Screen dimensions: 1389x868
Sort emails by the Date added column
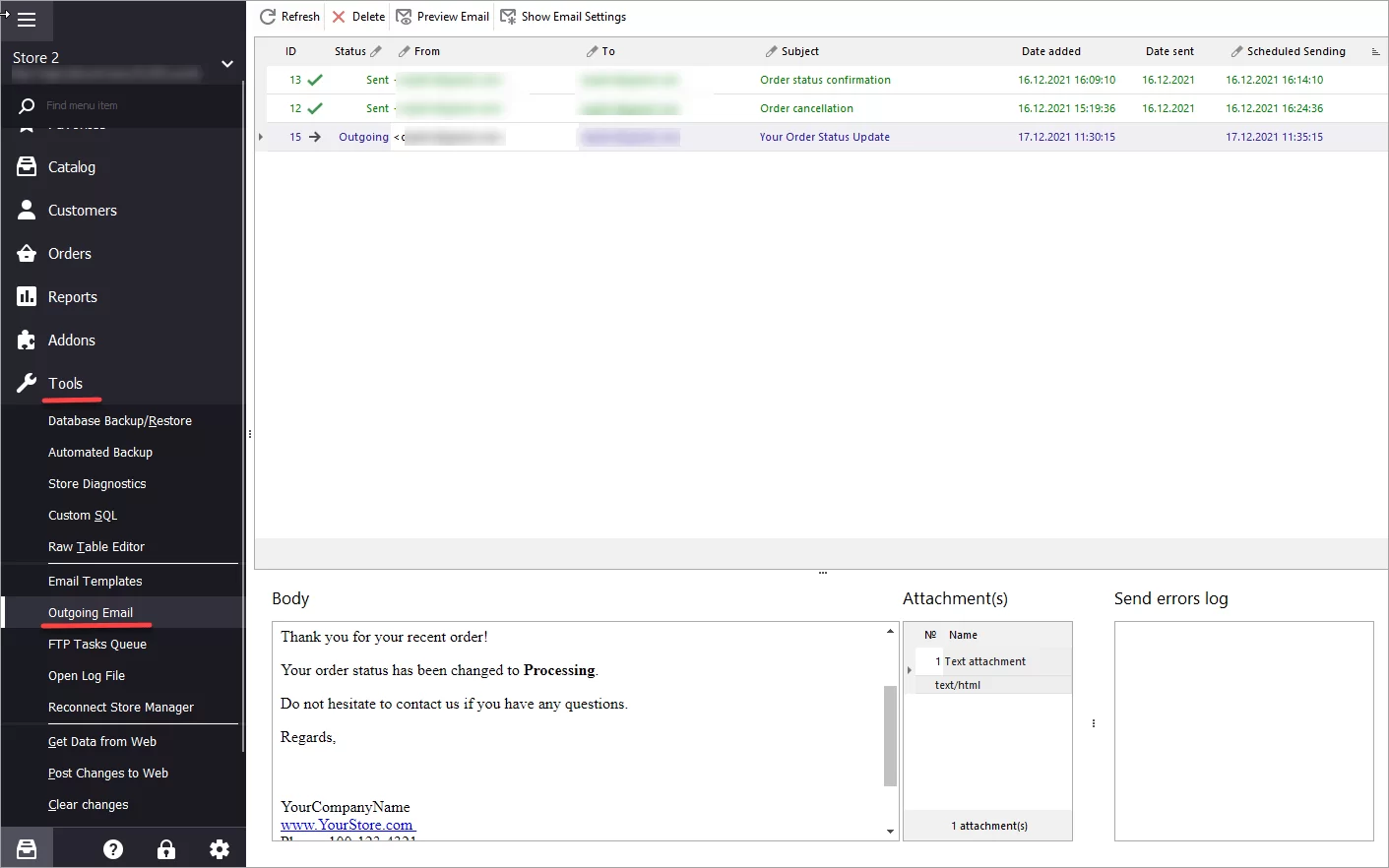[1050, 50]
